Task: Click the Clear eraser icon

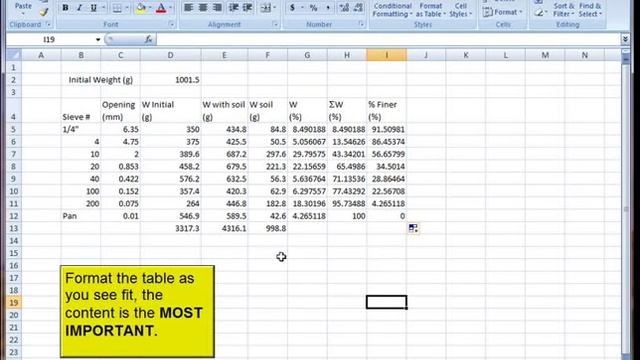Action: coord(539,13)
